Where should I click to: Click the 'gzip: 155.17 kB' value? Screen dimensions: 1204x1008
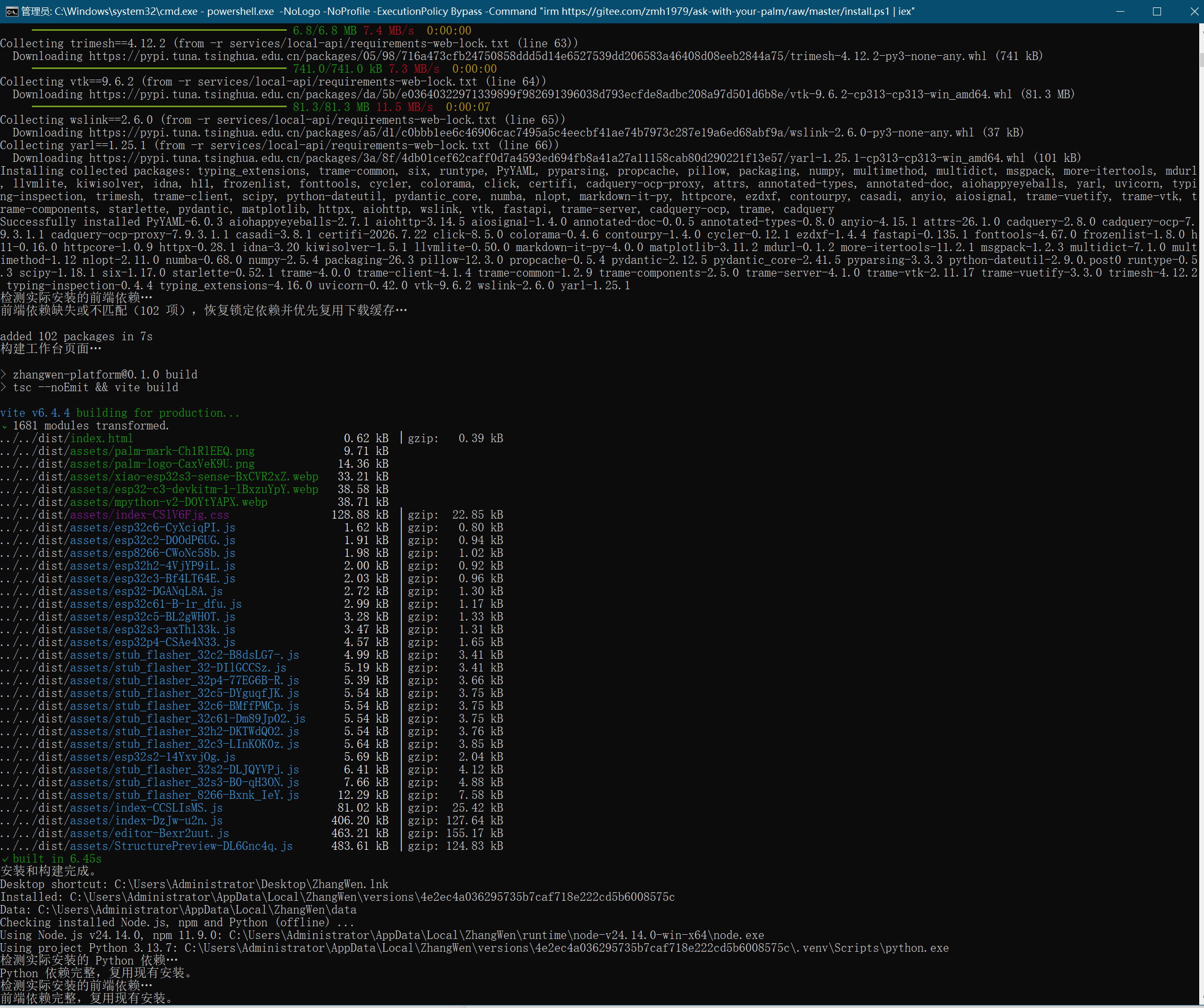[x=455, y=833]
